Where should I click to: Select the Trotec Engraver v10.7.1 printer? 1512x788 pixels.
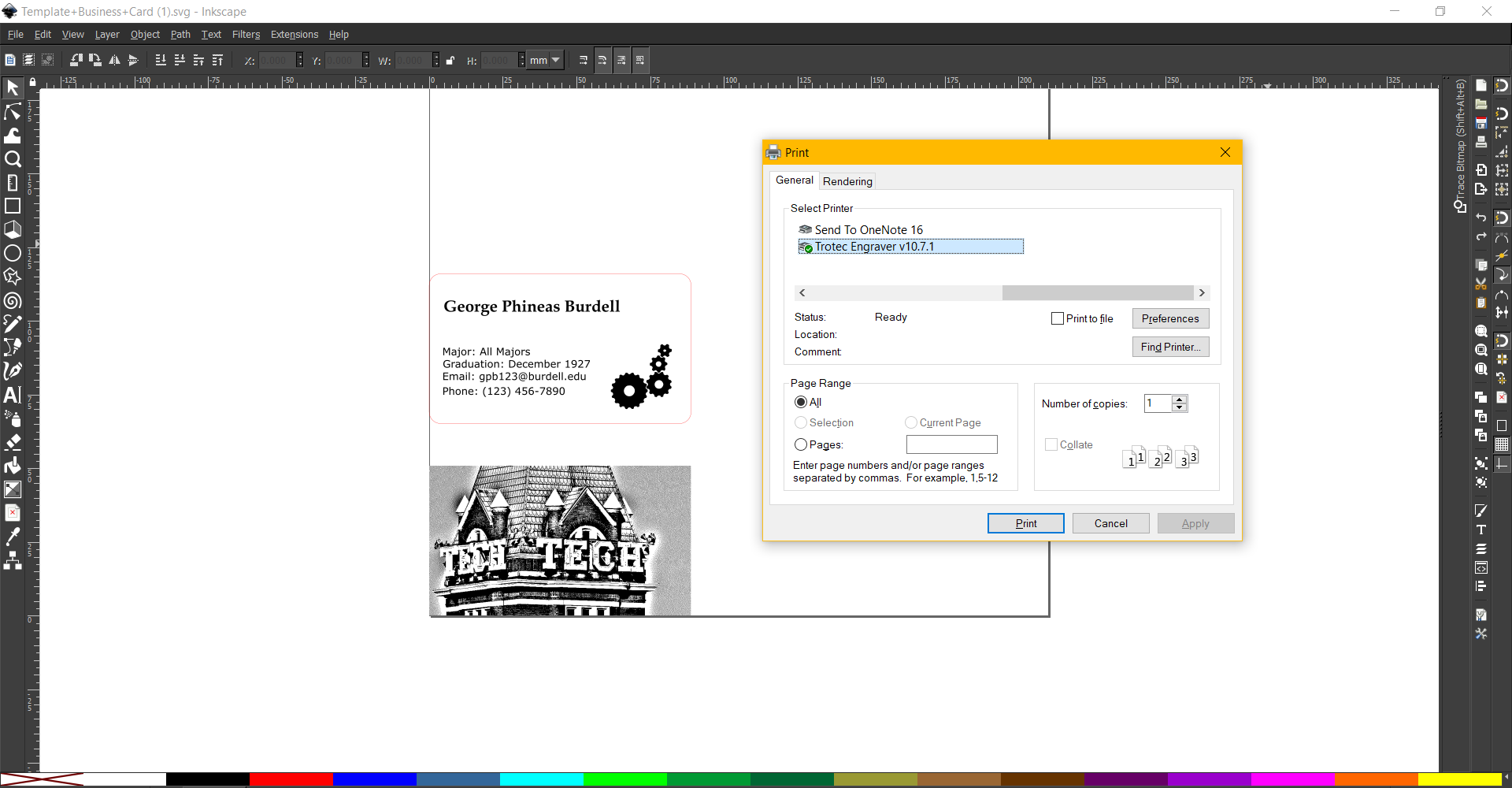click(911, 247)
